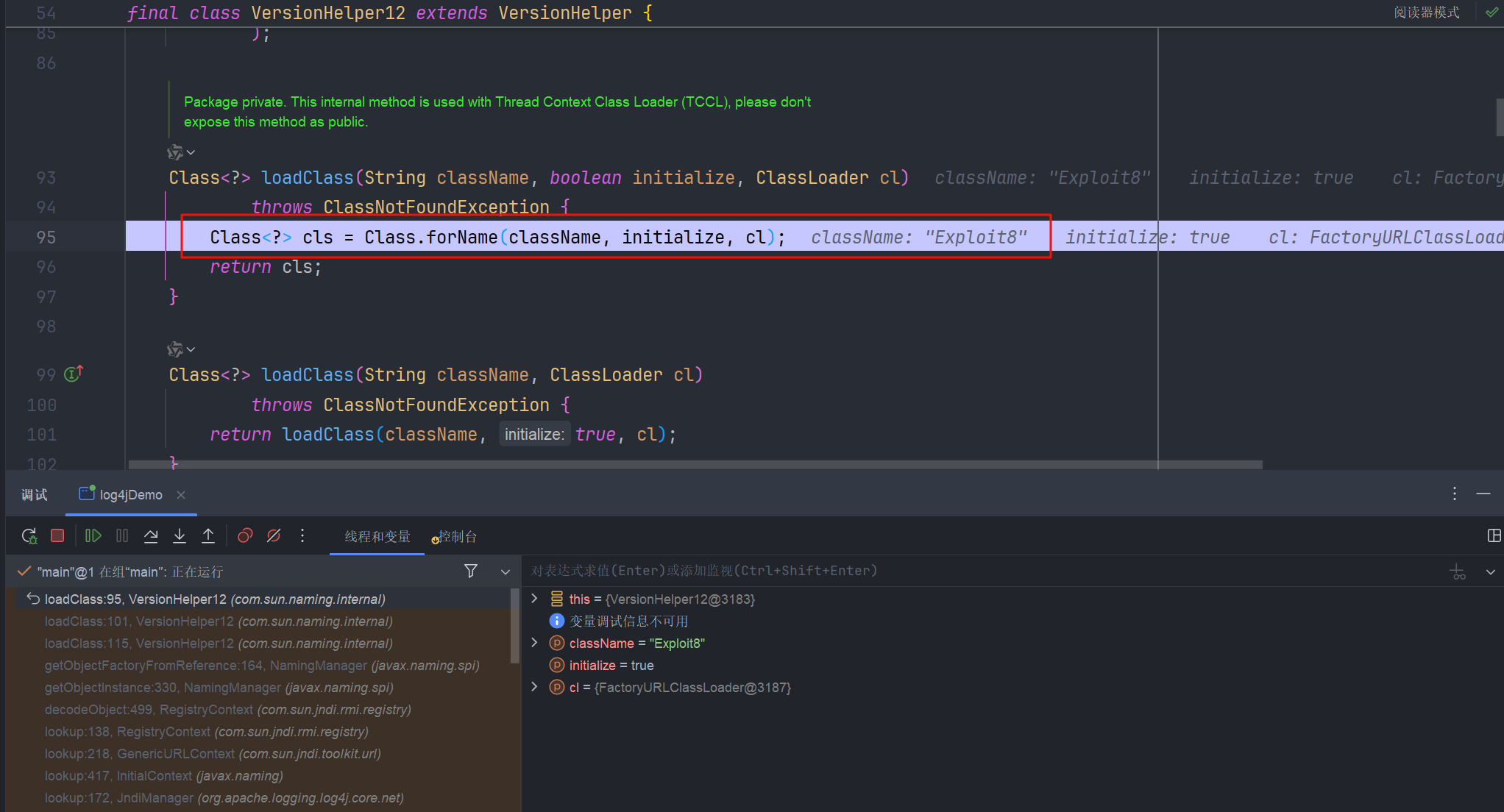
Task: View breakpoints with red circles icon
Action: pos(245,536)
